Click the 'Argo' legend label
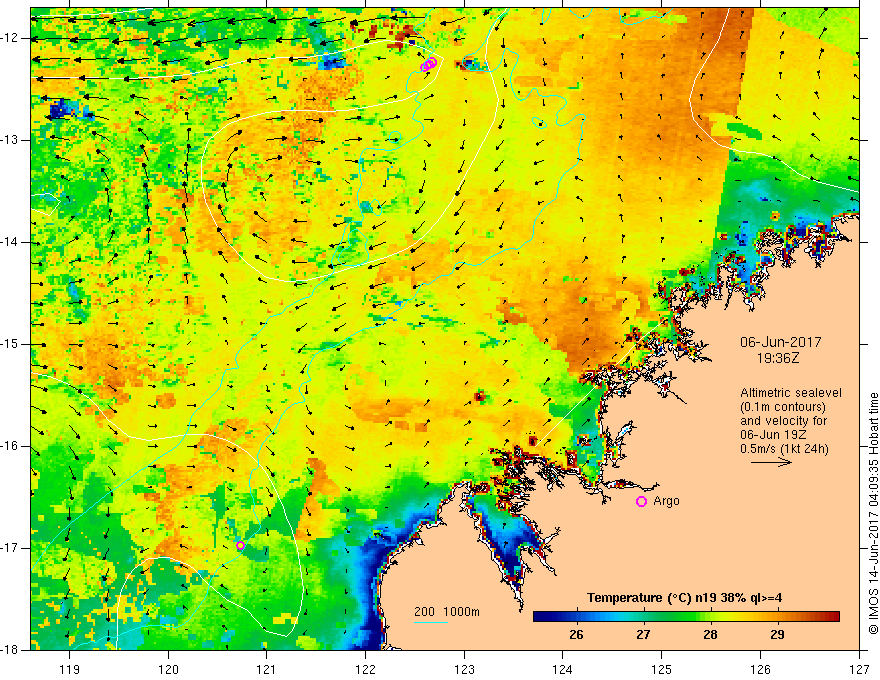Viewport: 880px width, 680px height. click(x=666, y=501)
